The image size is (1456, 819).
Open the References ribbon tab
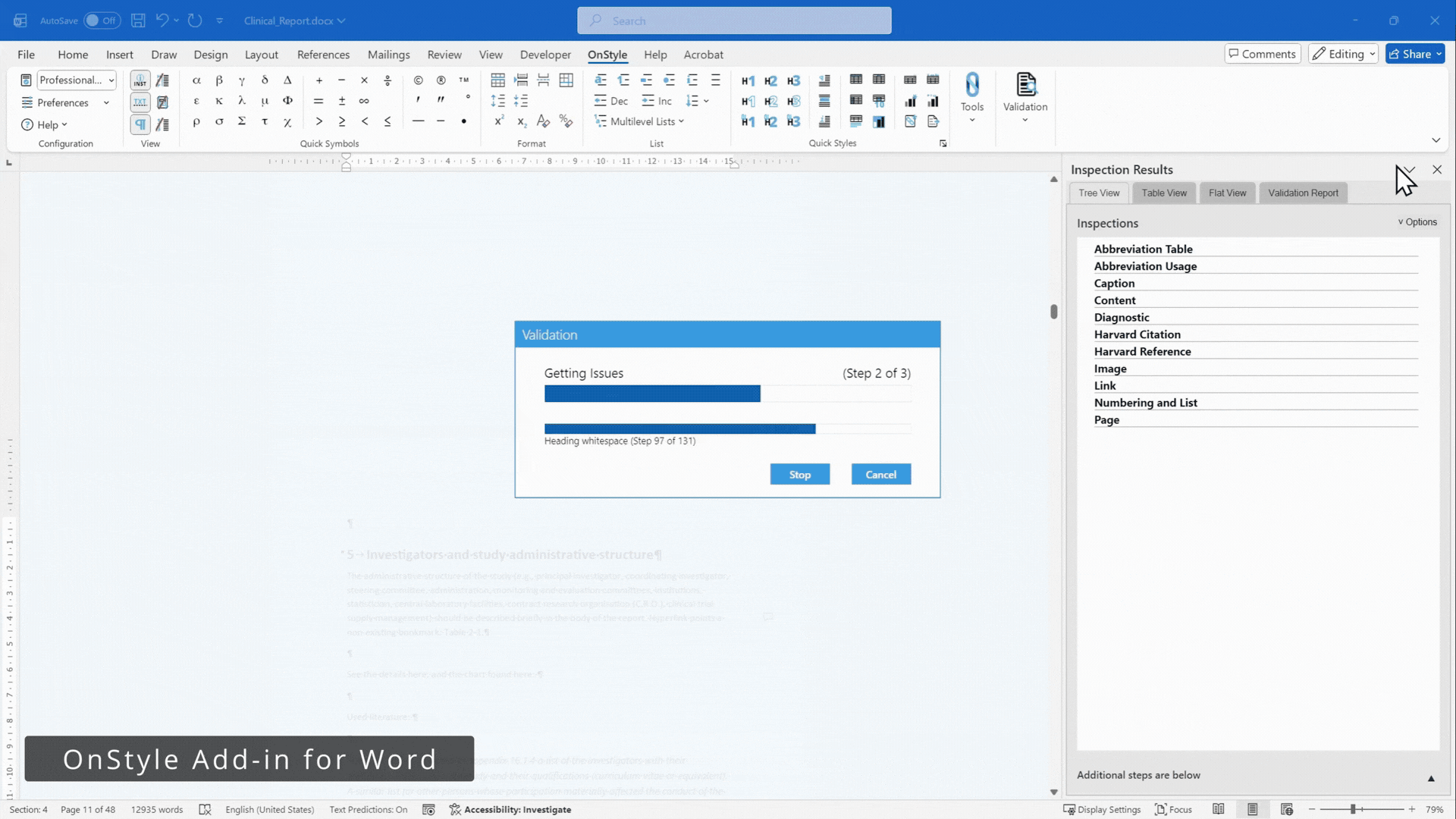click(x=323, y=55)
